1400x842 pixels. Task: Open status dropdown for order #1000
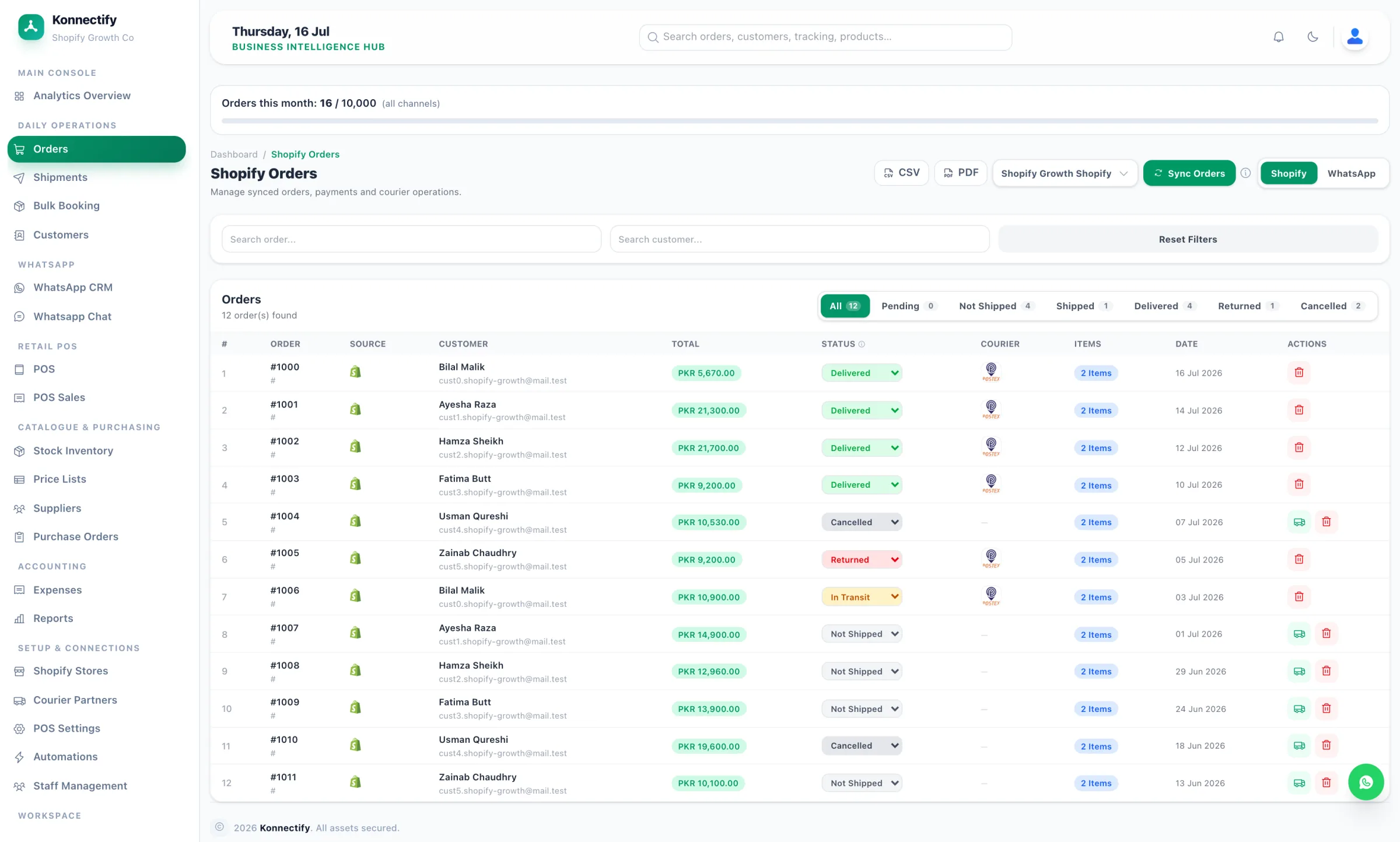click(x=862, y=373)
